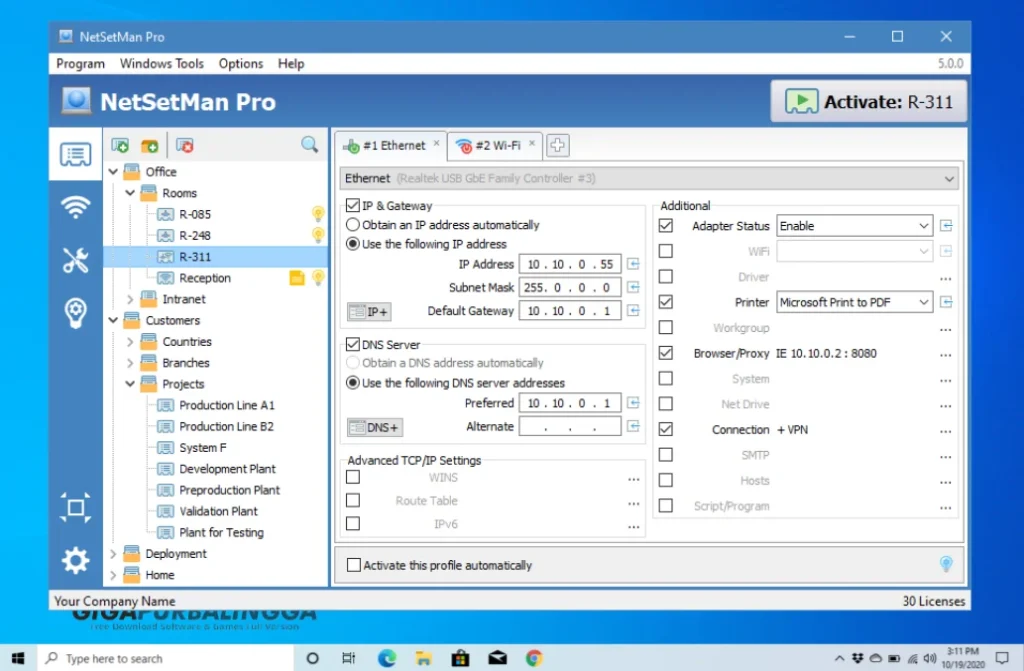
Task: Click inside the Preferred DNS field
Action: [x=570, y=402]
